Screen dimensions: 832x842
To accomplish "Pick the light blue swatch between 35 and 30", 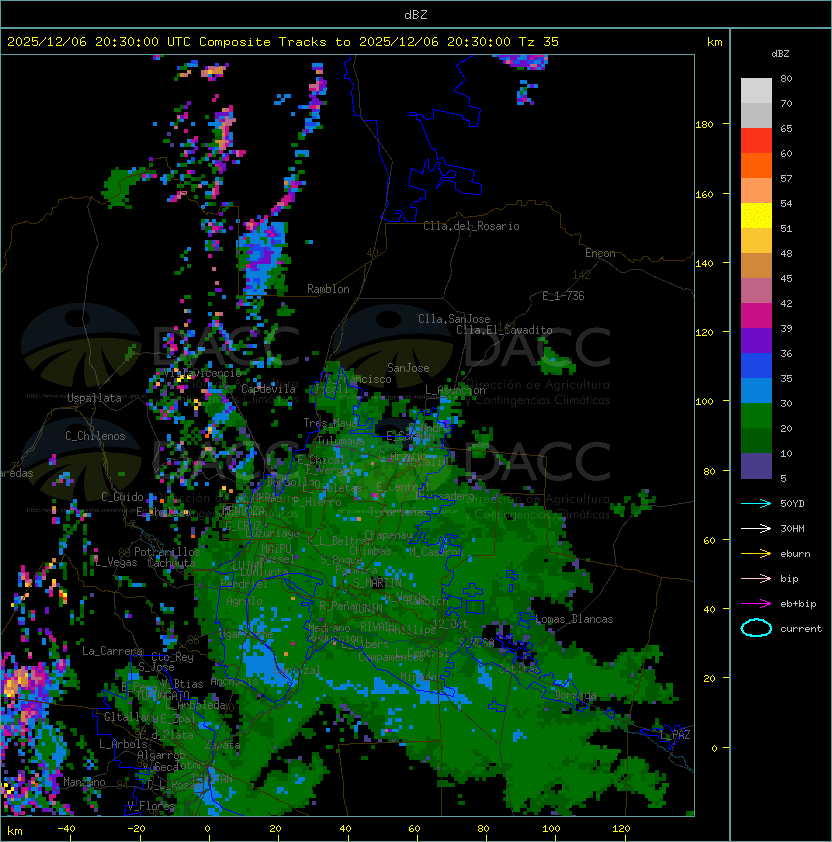I will click(756, 390).
